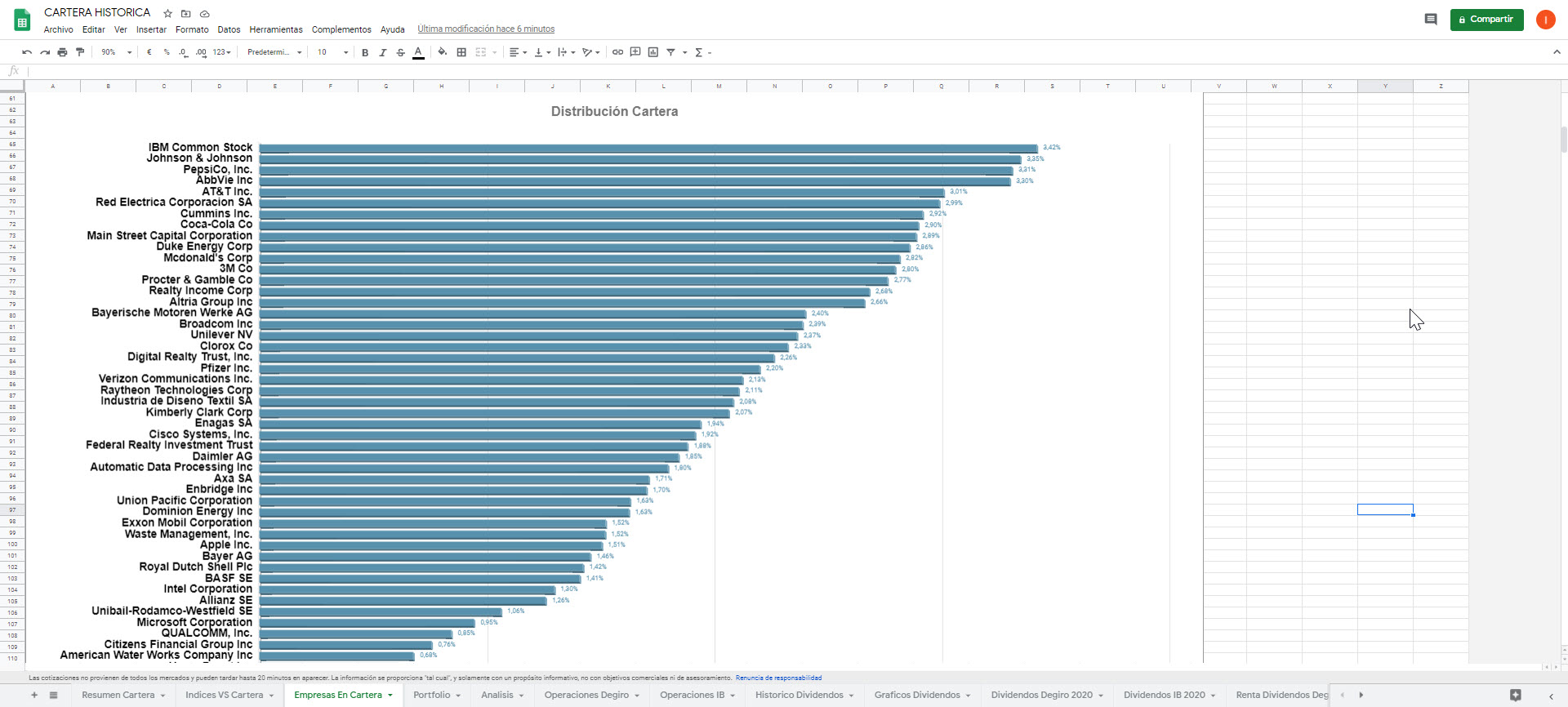1568x707 pixels.
Task: Open Renuncia de responsabilidad link
Action: (x=778, y=678)
